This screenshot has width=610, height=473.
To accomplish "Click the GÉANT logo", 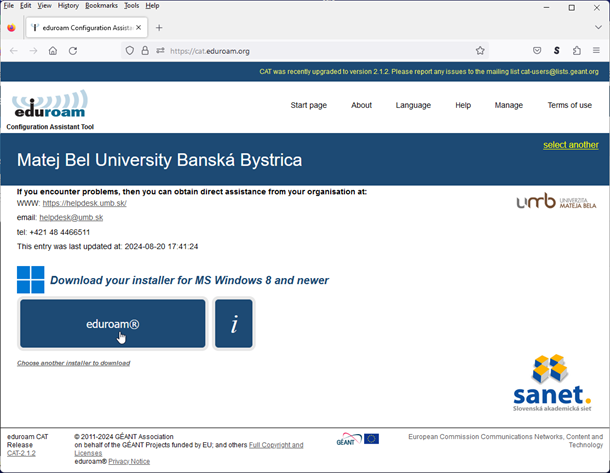I will [349, 439].
